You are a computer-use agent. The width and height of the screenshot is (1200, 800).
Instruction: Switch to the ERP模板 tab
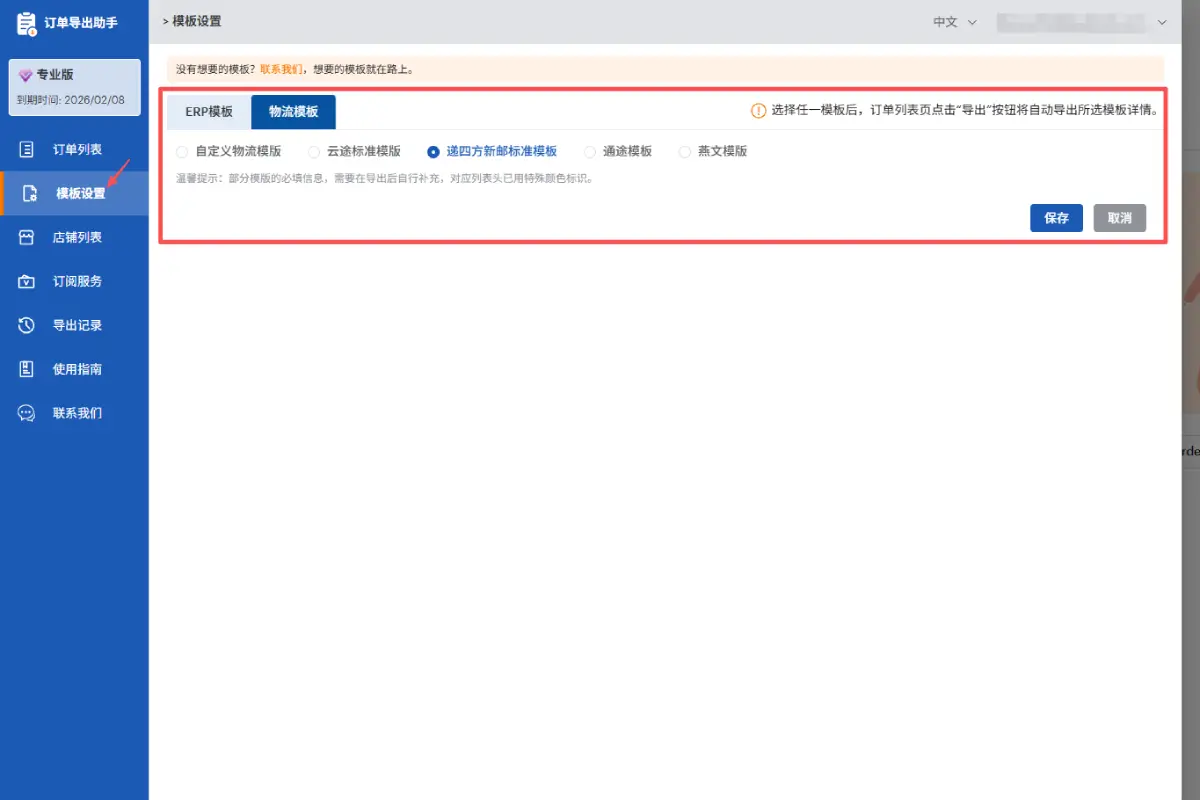coord(209,112)
